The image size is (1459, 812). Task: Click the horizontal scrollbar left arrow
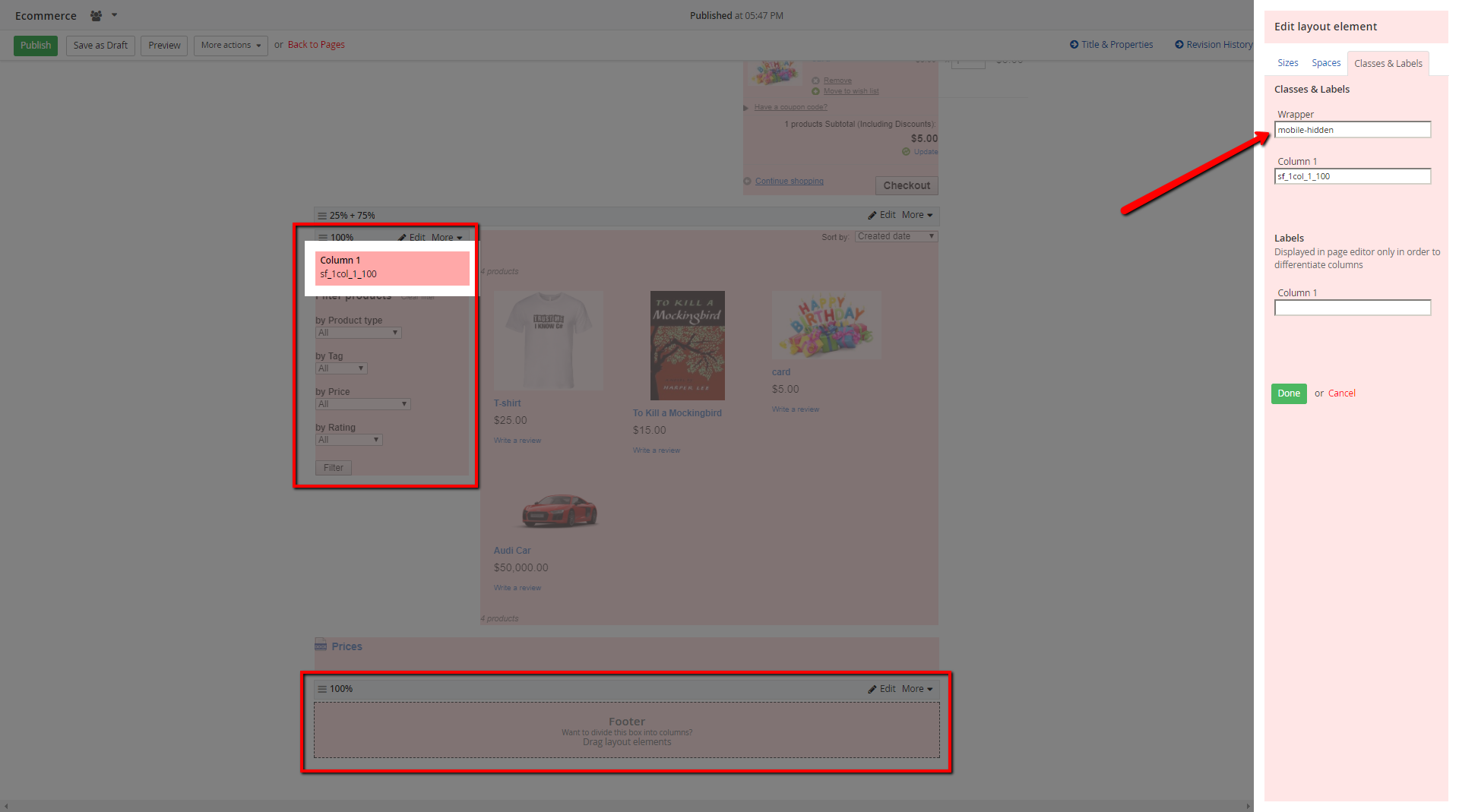pos(6,806)
